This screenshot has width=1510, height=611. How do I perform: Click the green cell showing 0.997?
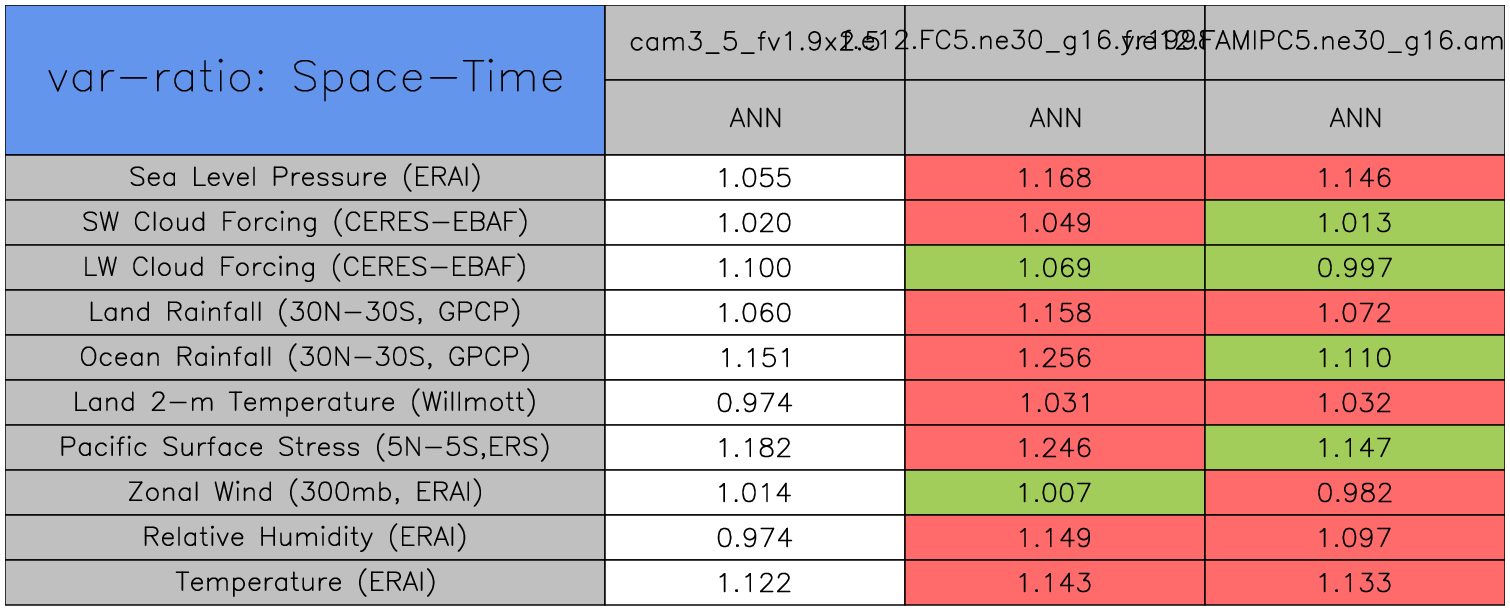[1355, 268]
